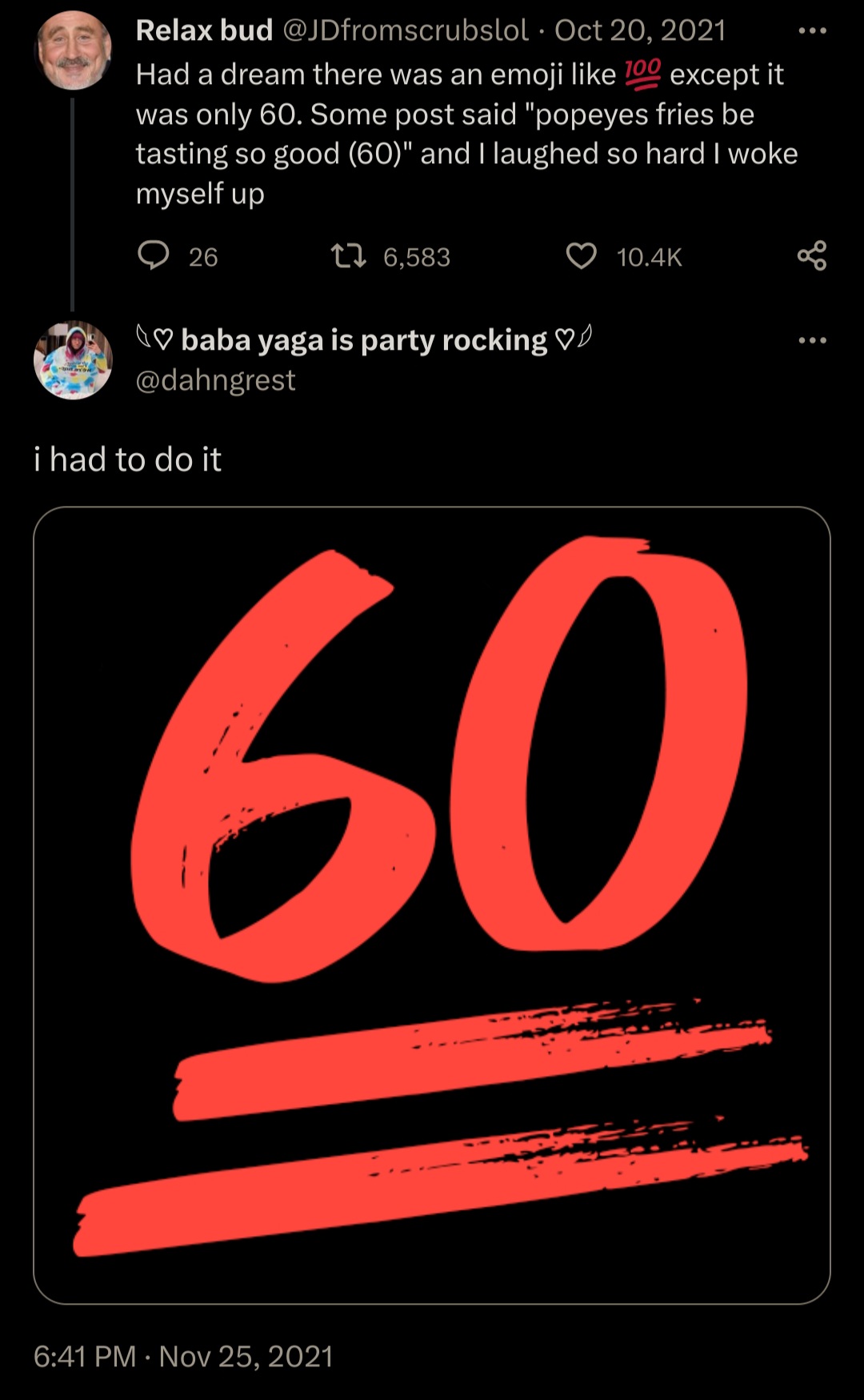Open the red 60 emoji image

tap(432, 905)
